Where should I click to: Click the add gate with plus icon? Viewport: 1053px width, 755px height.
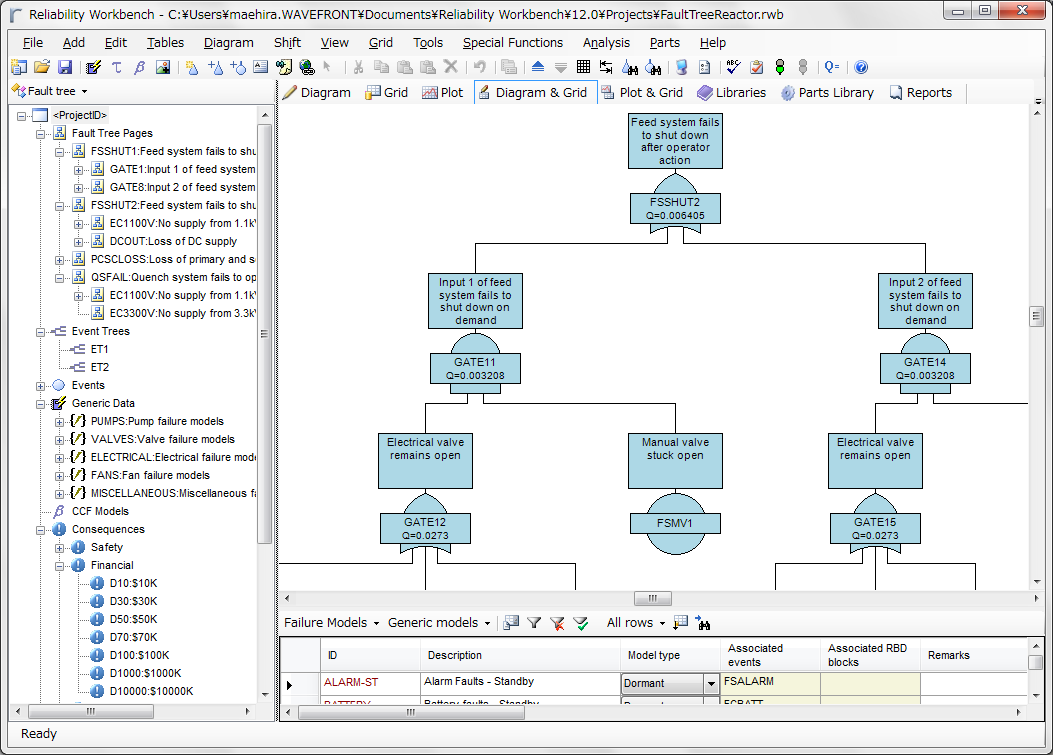(x=216, y=67)
